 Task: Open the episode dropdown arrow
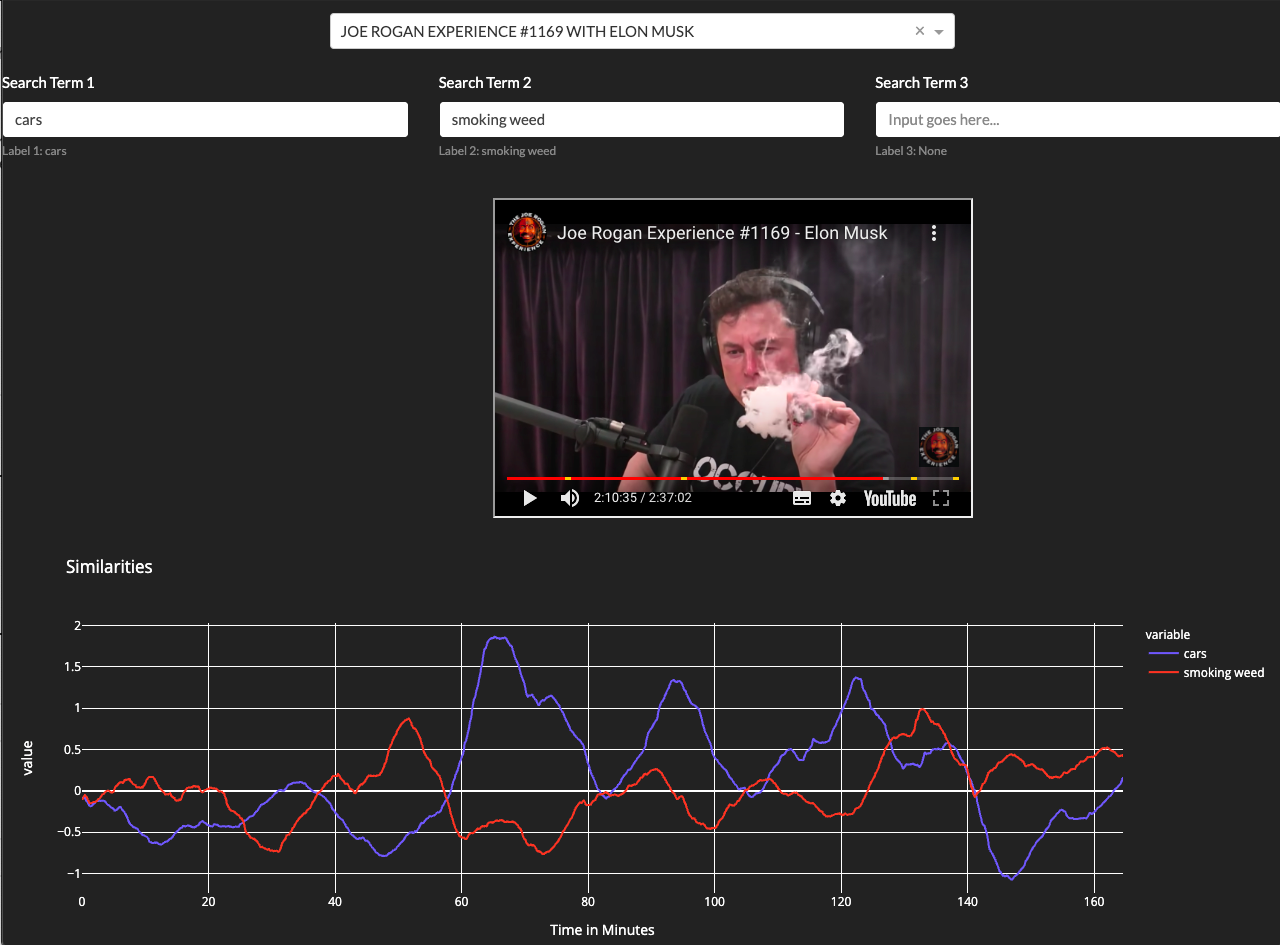[939, 32]
